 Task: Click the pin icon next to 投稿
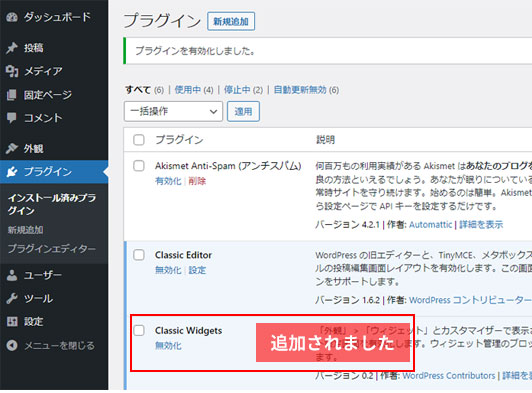tap(12, 48)
